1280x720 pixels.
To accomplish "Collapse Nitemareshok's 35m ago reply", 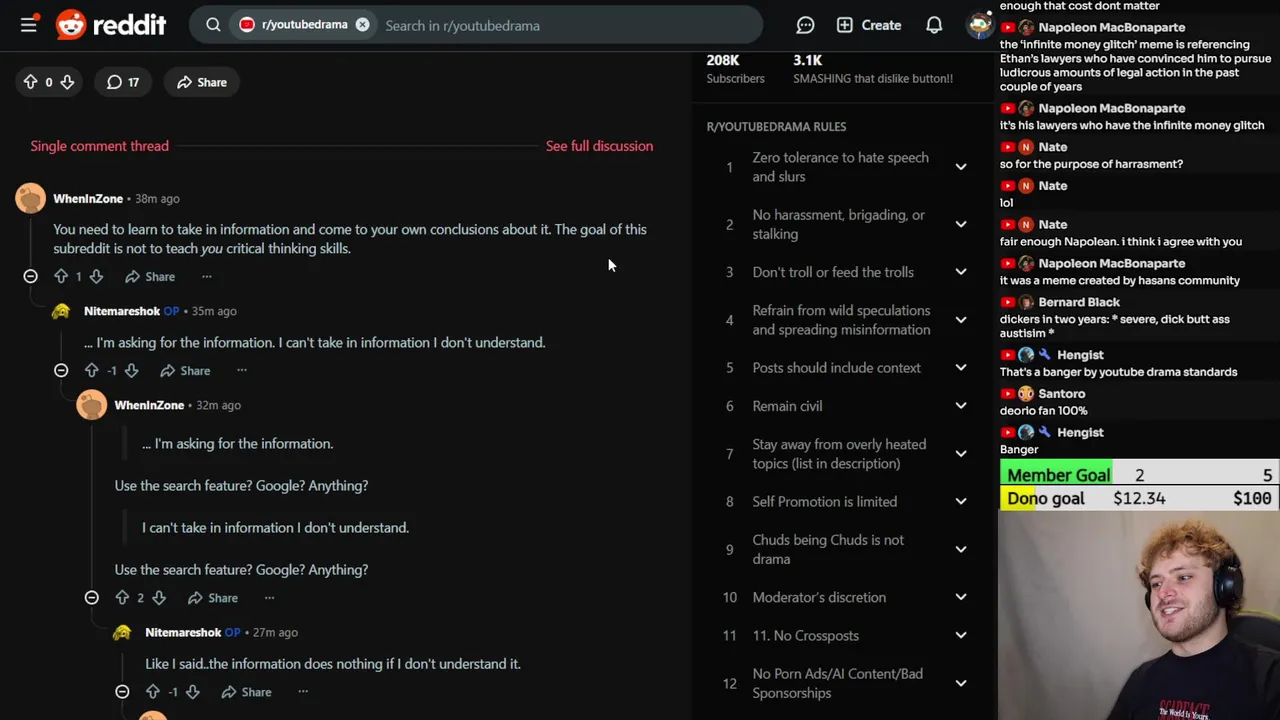I will (61, 370).
